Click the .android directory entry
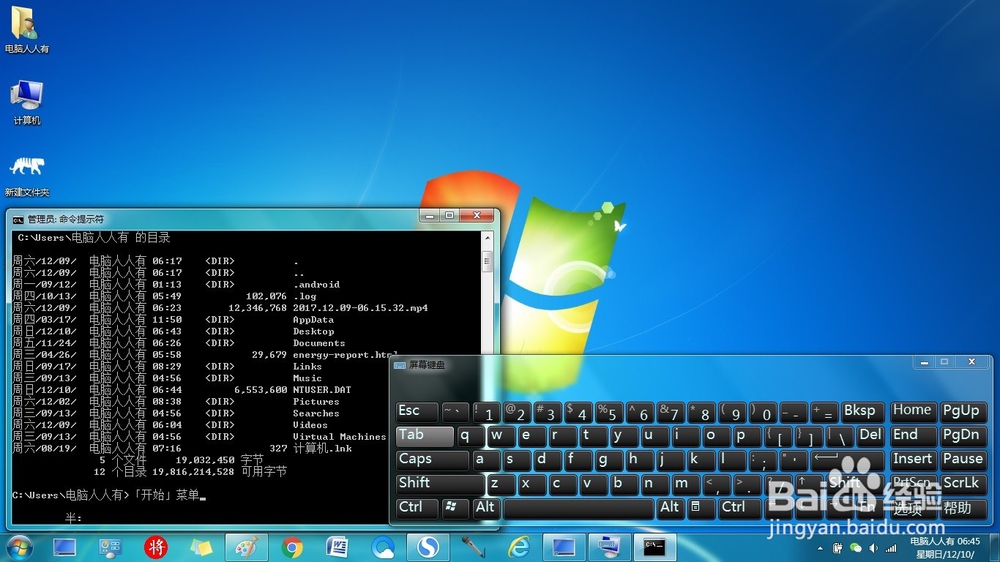Image resolution: width=1000 pixels, height=562 pixels. click(x=316, y=285)
